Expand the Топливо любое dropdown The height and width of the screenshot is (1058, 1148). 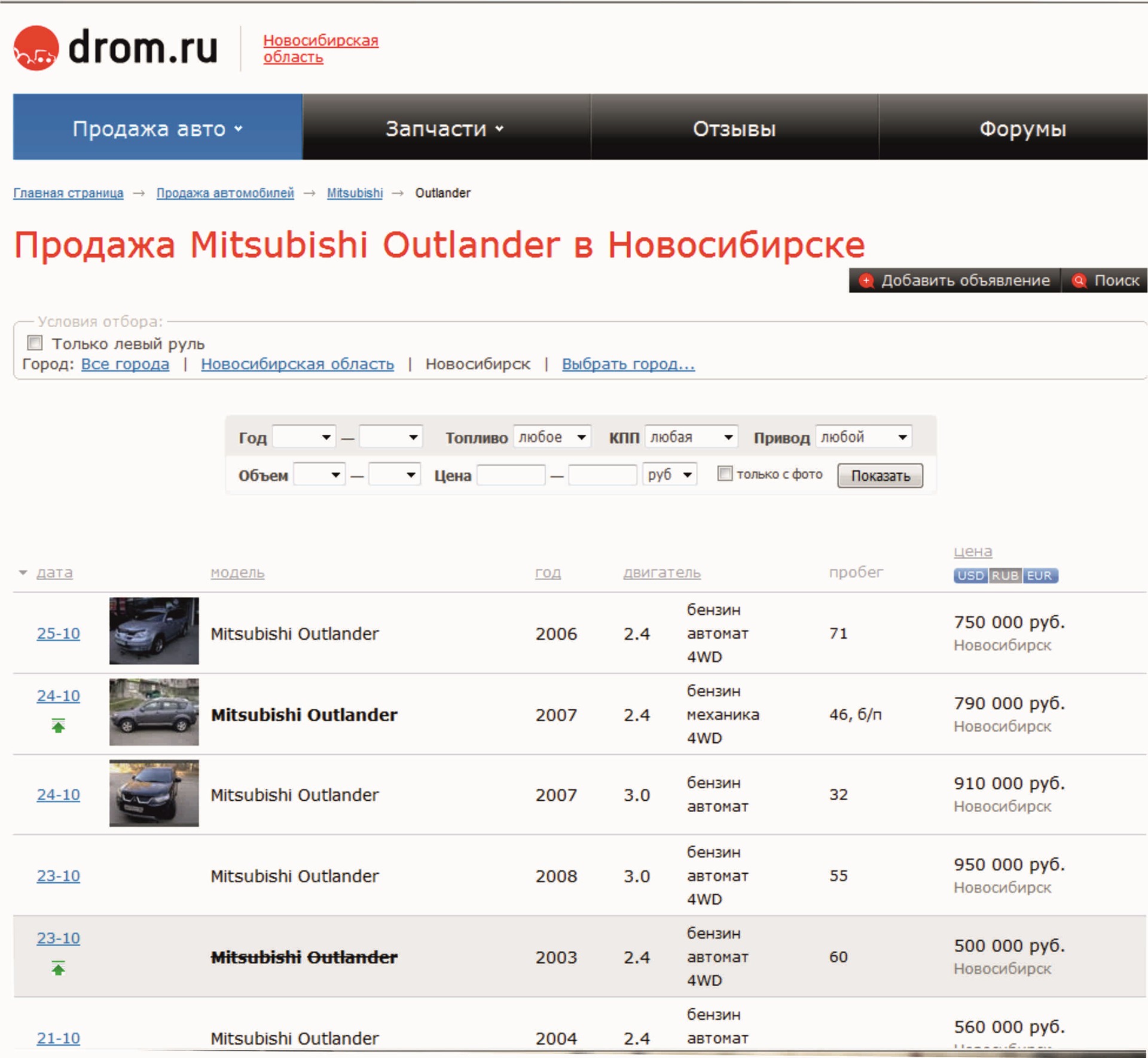point(552,437)
